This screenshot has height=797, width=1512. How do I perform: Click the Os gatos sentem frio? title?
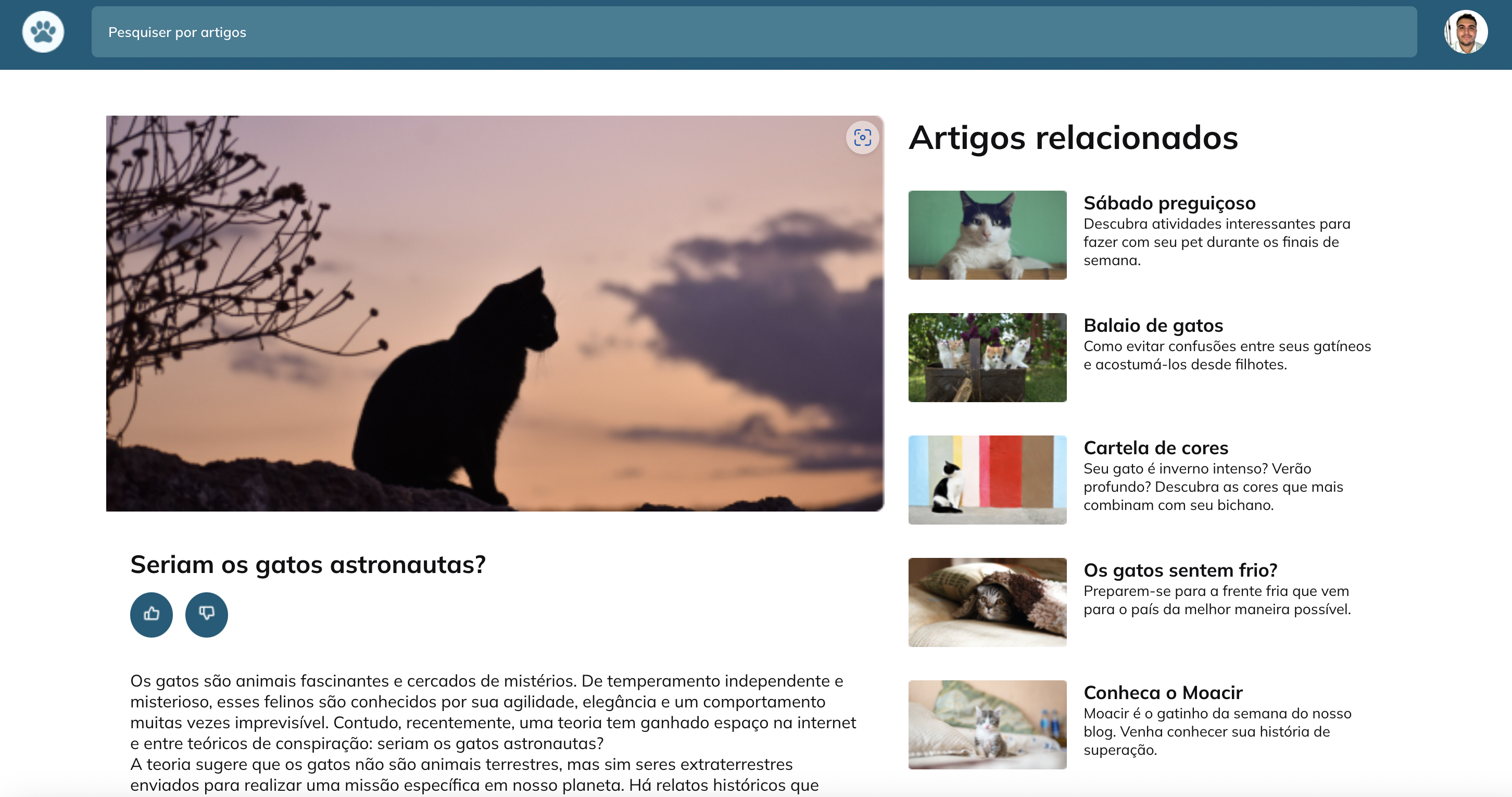(x=1180, y=570)
